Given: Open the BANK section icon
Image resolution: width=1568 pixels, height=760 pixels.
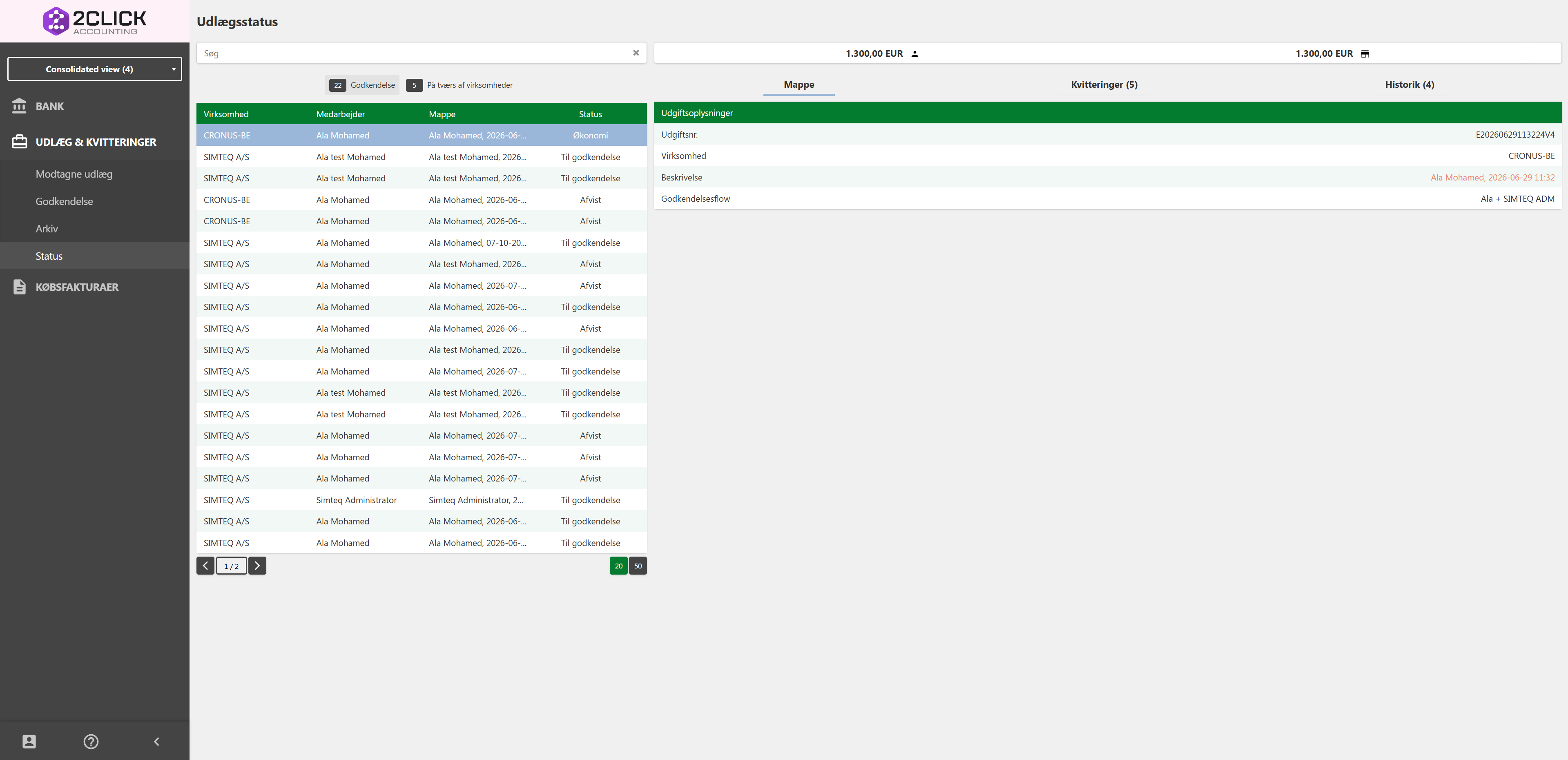Looking at the screenshot, I should pos(20,106).
